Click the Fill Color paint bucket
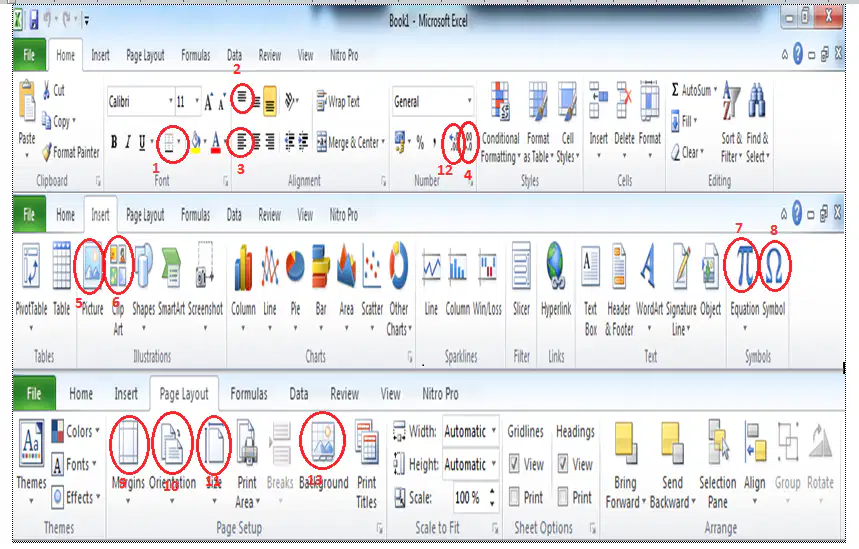 [x=196, y=142]
